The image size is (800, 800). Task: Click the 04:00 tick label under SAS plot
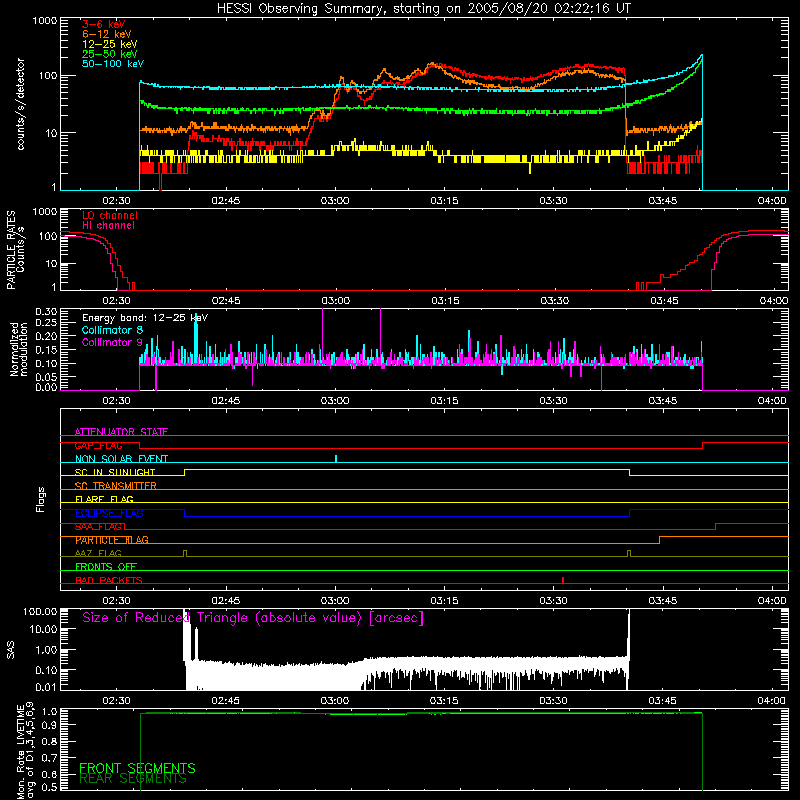click(x=771, y=701)
